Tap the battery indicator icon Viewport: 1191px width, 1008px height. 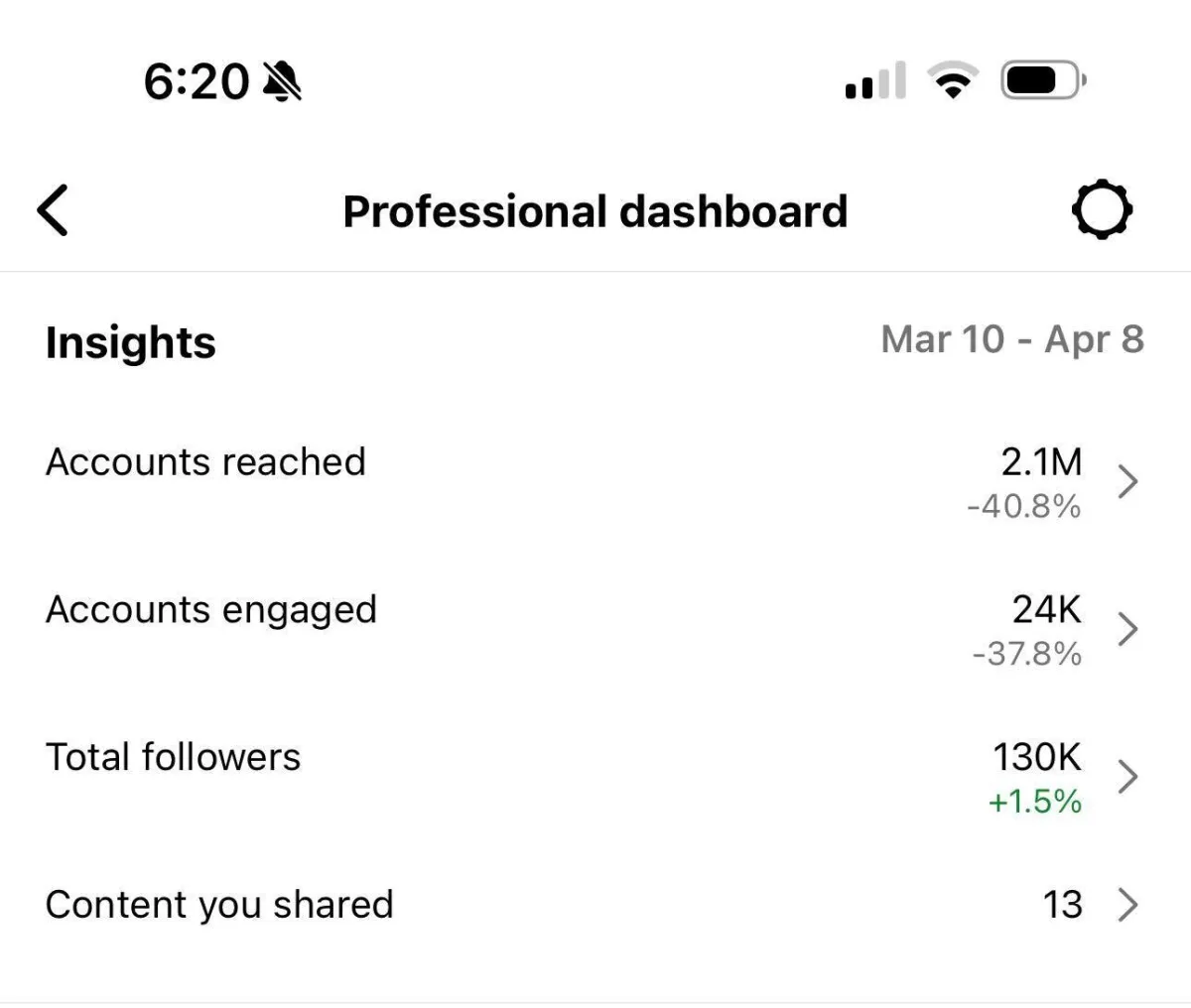pyautogui.click(x=1043, y=80)
